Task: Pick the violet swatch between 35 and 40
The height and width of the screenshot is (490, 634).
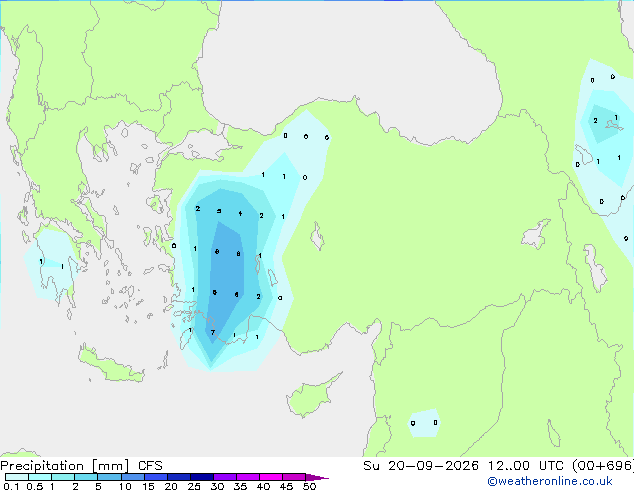Action: 248,477
